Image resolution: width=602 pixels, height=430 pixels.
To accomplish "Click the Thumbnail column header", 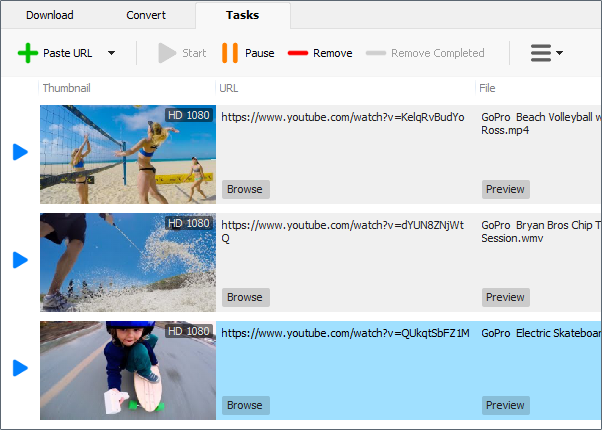I will (66, 88).
